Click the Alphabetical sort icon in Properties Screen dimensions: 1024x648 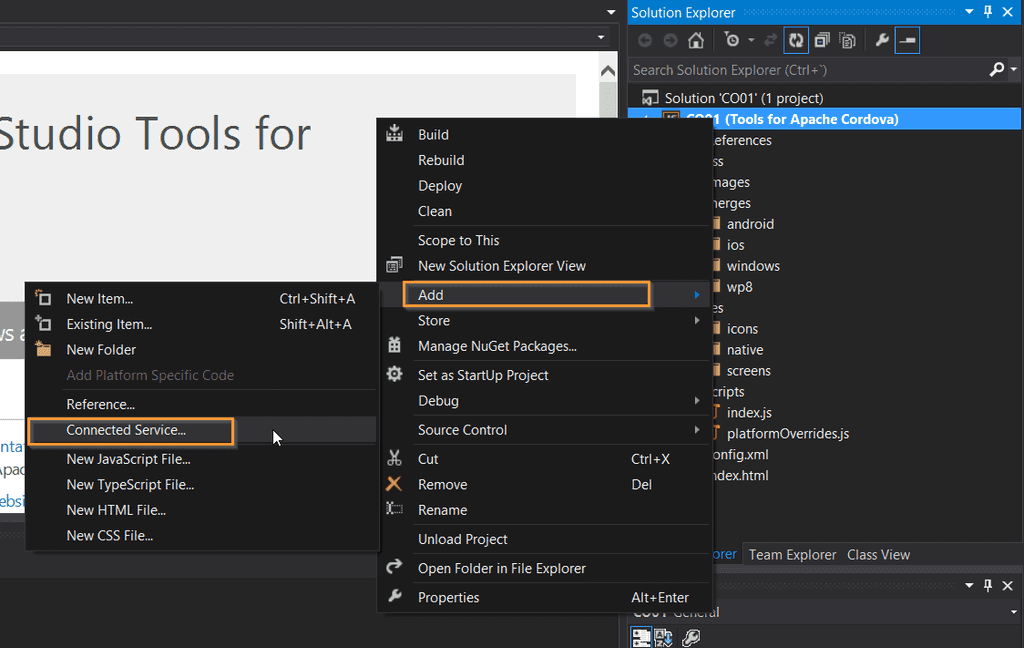point(664,637)
